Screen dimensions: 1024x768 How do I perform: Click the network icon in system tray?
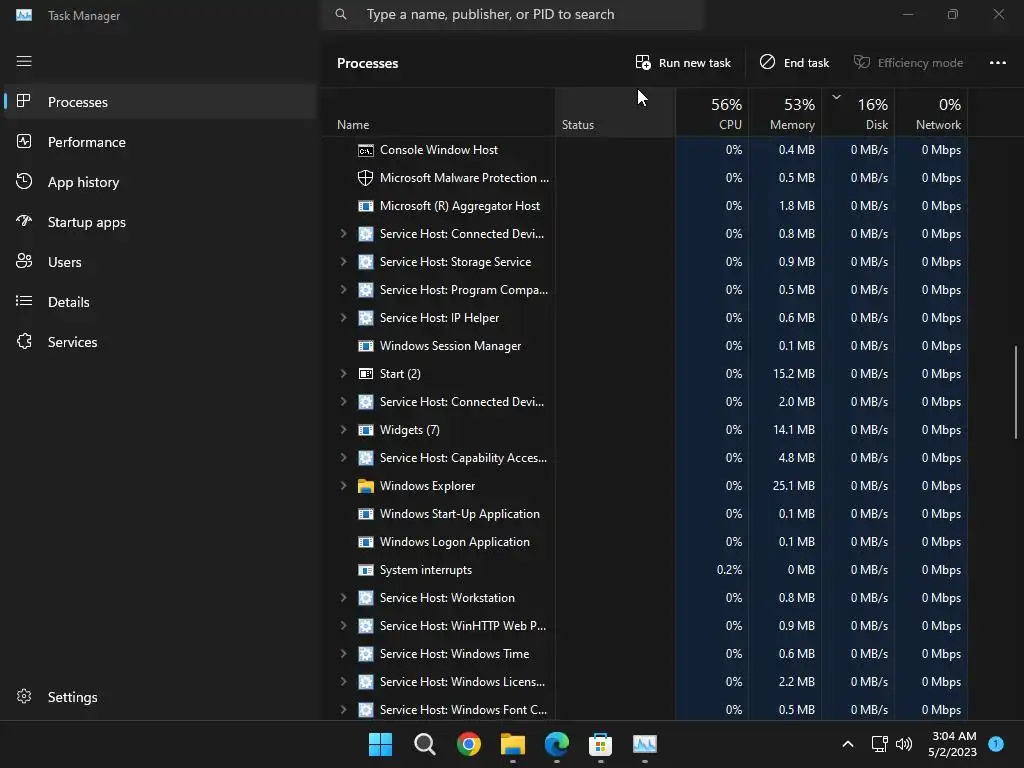point(879,744)
